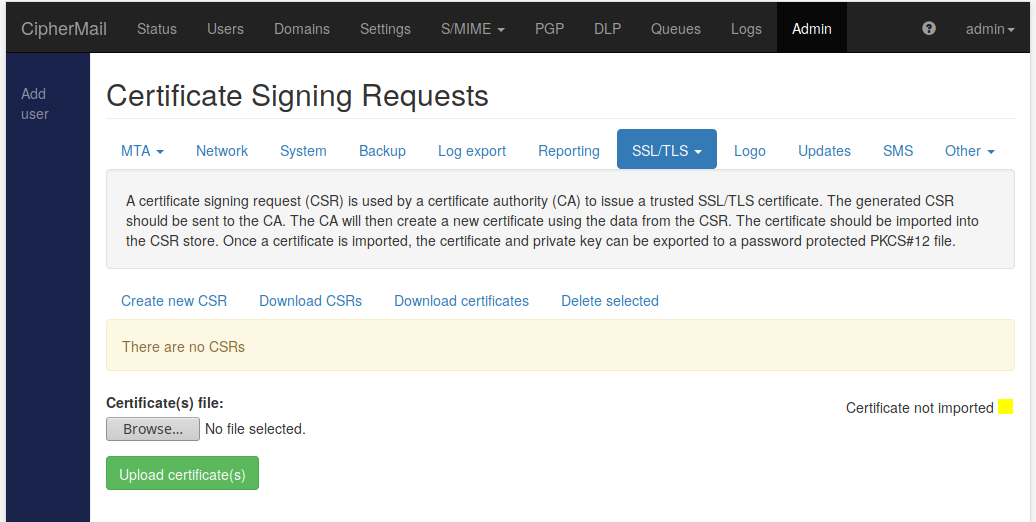The image size is (1036, 522).
Task: Select the Log export tab
Action: coord(472,151)
